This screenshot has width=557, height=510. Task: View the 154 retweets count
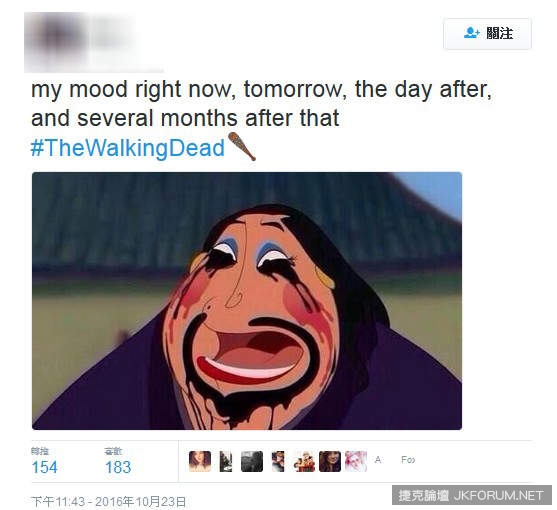coord(44,467)
